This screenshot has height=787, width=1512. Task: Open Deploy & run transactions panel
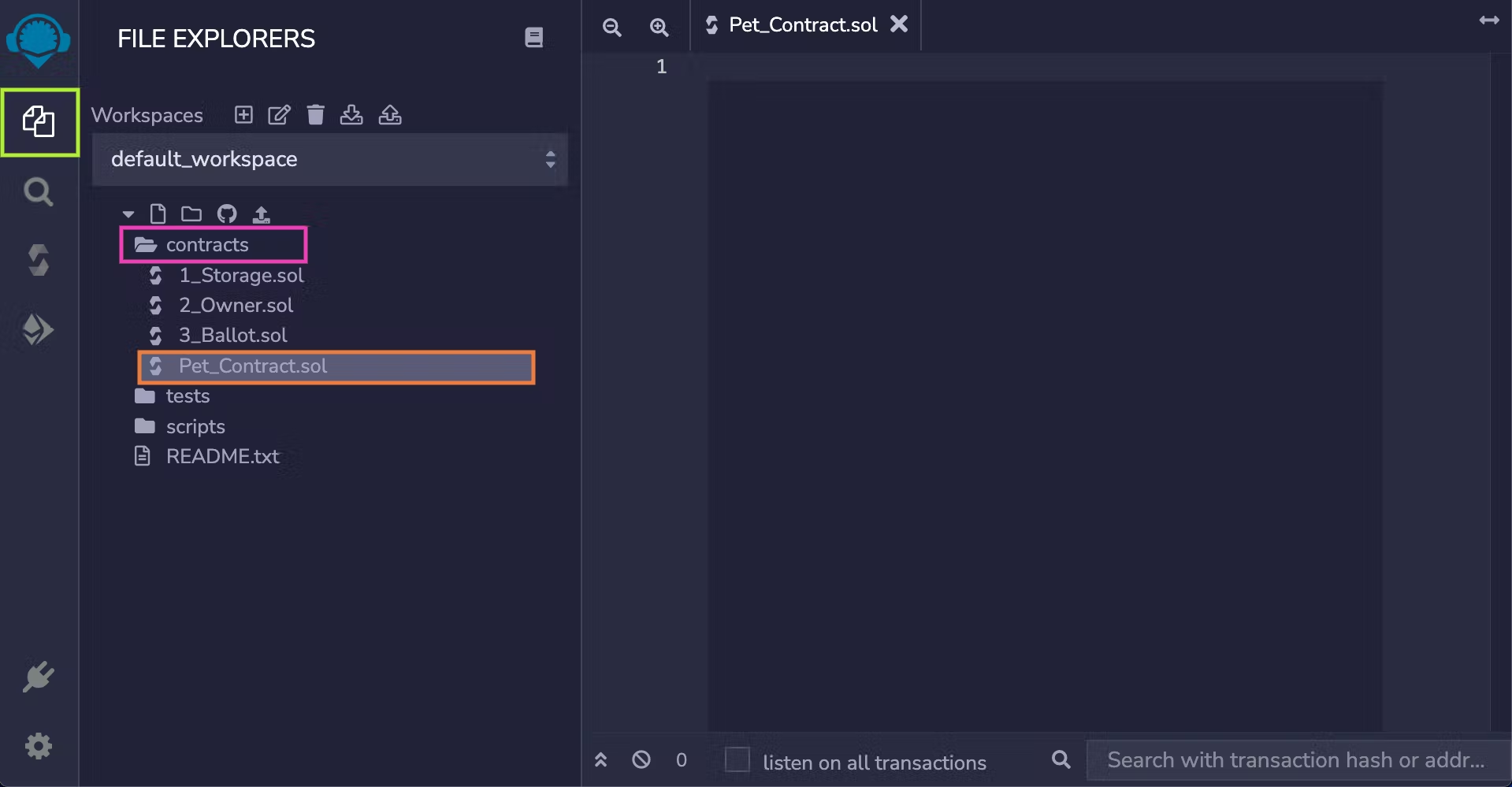point(38,329)
